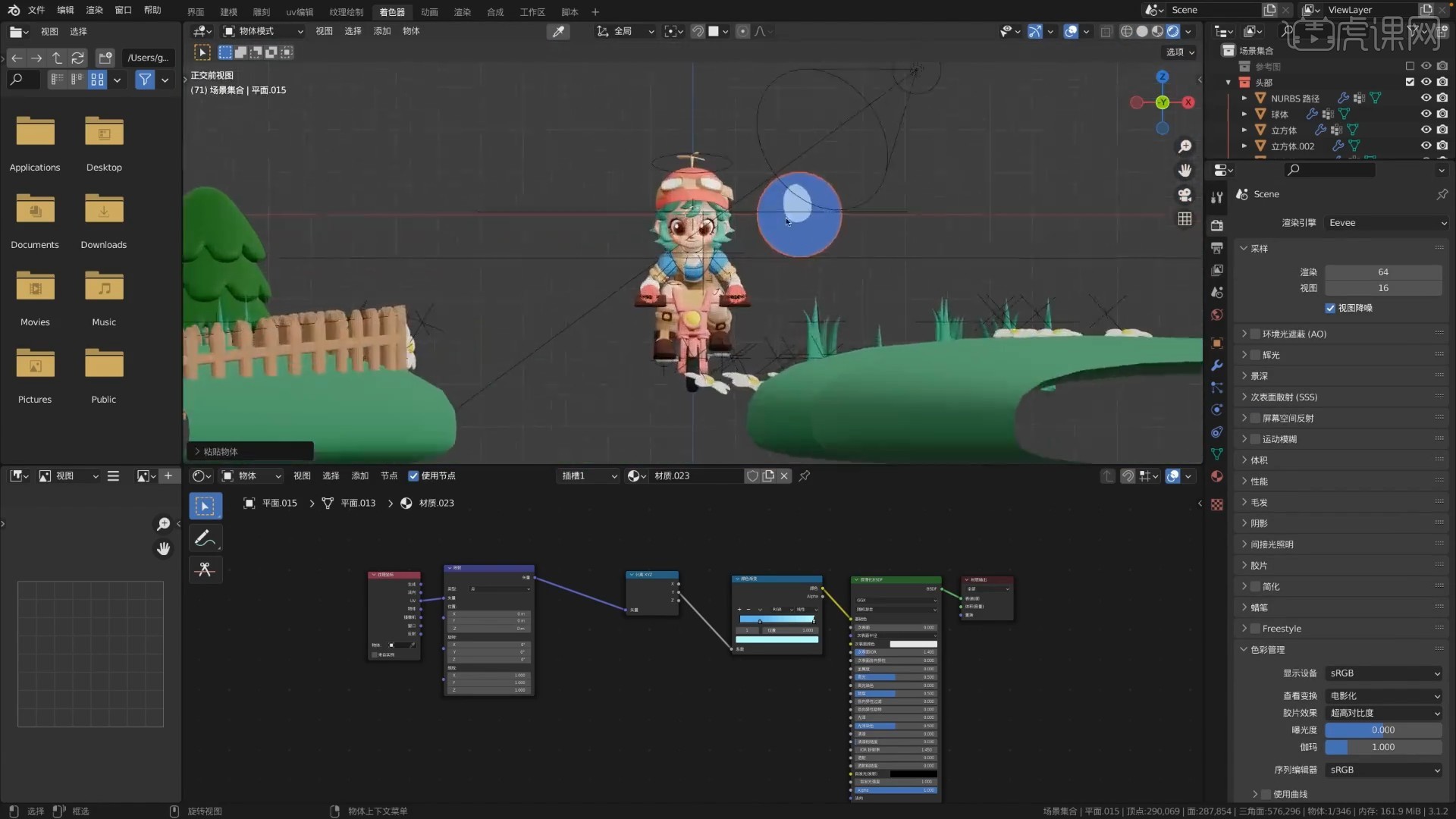Click the zoom magnifier in 3D viewport
1456x819 pixels.
point(1185,146)
